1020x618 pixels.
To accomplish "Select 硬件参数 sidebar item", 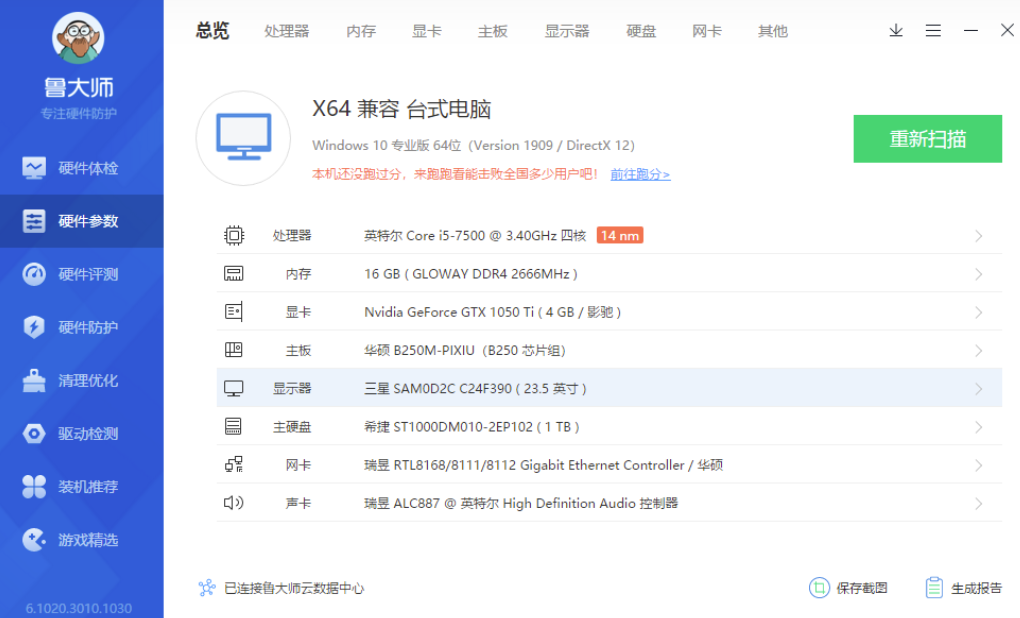I will coord(81,221).
